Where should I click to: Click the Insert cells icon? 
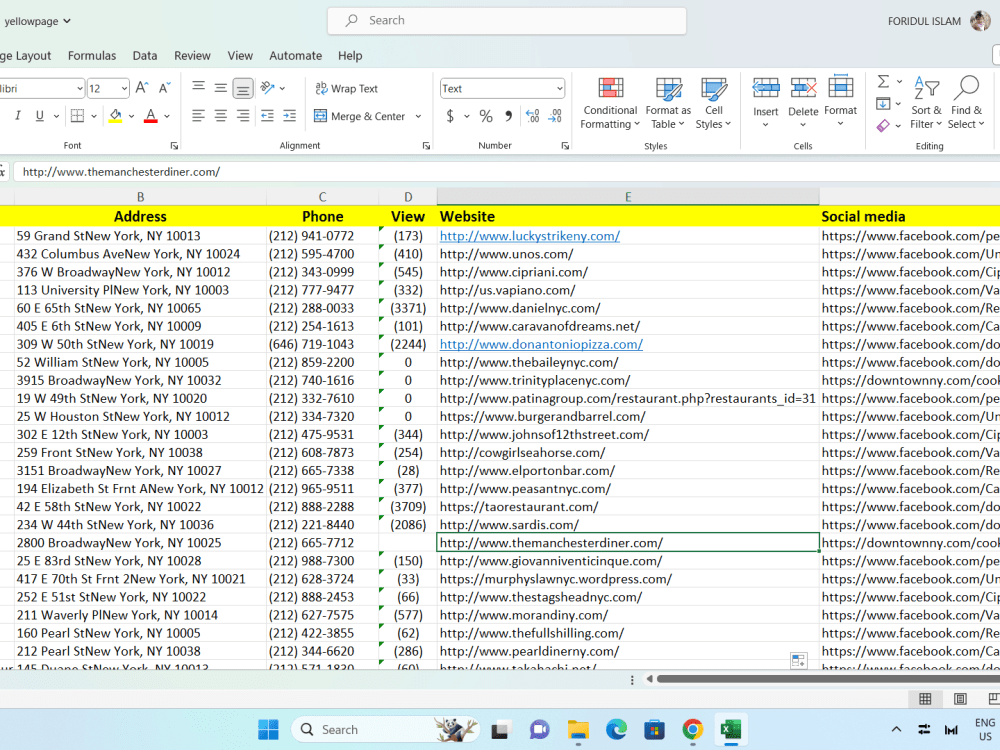pyautogui.click(x=765, y=88)
